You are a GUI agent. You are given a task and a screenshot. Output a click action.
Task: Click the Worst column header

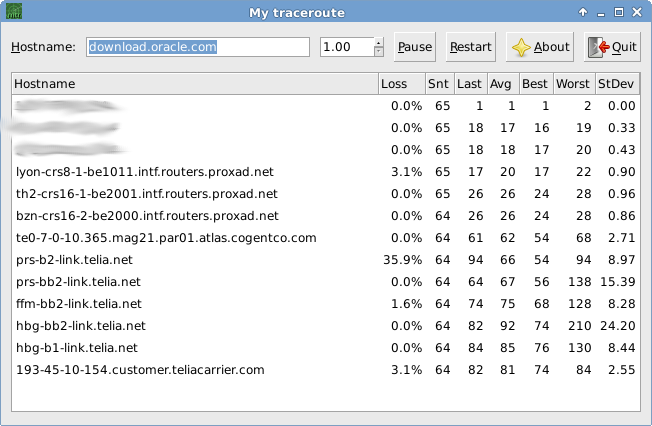click(573, 84)
